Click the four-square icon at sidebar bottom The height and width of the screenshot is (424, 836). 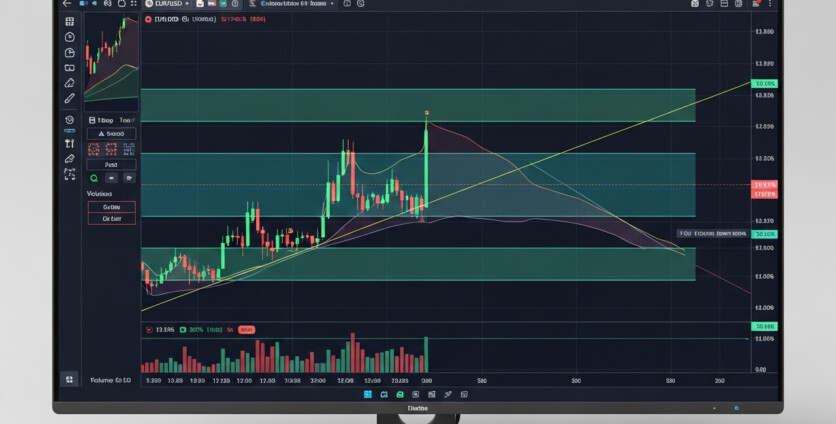coord(69,379)
